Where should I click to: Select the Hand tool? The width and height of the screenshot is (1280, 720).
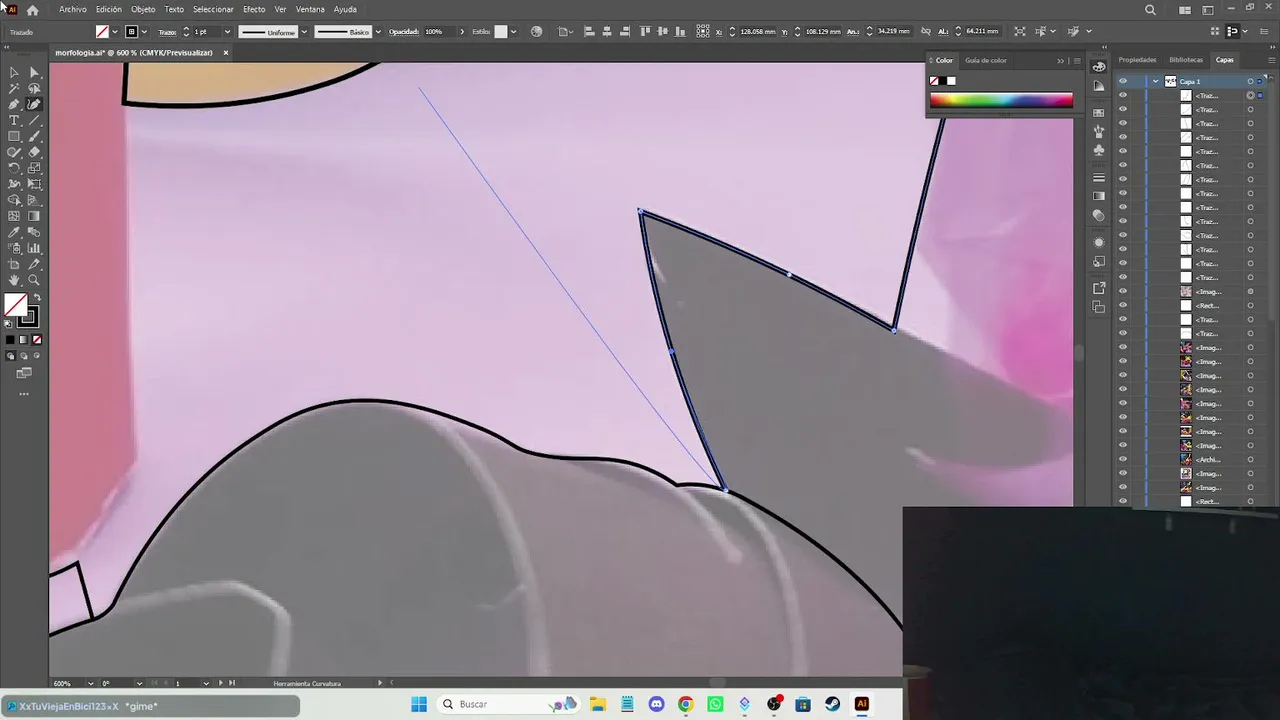pyautogui.click(x=14, y=280)
